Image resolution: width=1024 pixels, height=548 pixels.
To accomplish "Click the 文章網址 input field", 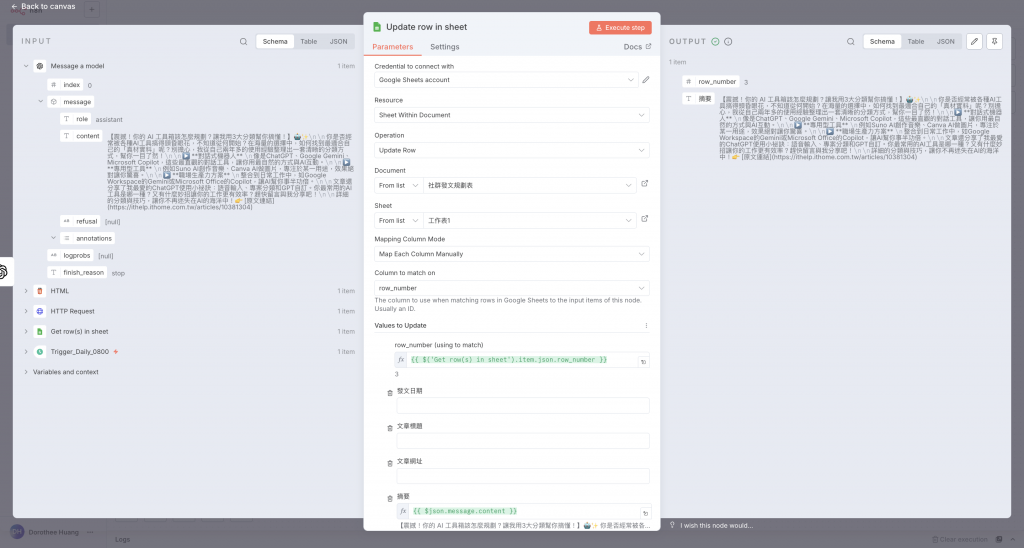I will (x=522, y=476).
